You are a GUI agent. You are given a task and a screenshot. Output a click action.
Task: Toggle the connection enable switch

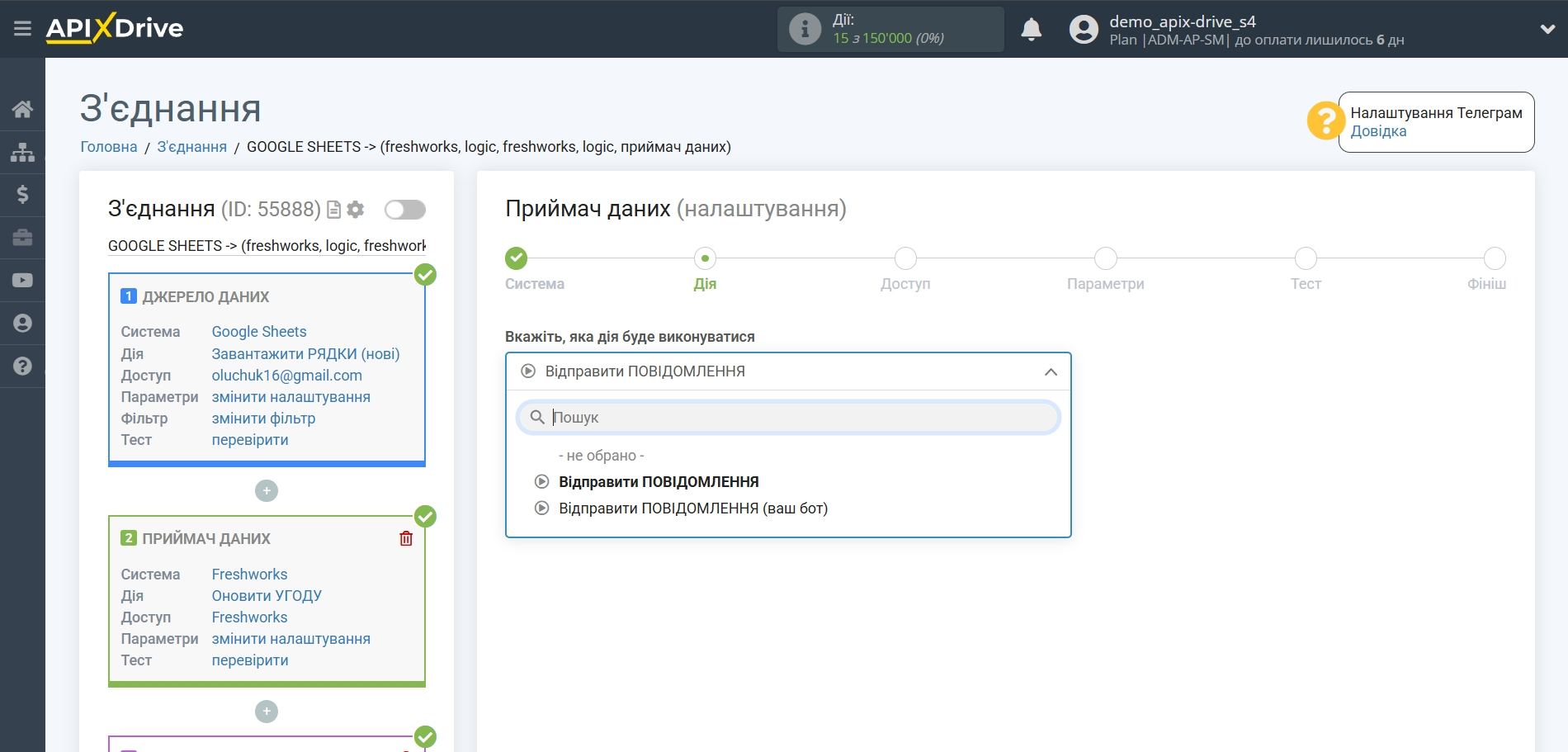pos(405,210)
